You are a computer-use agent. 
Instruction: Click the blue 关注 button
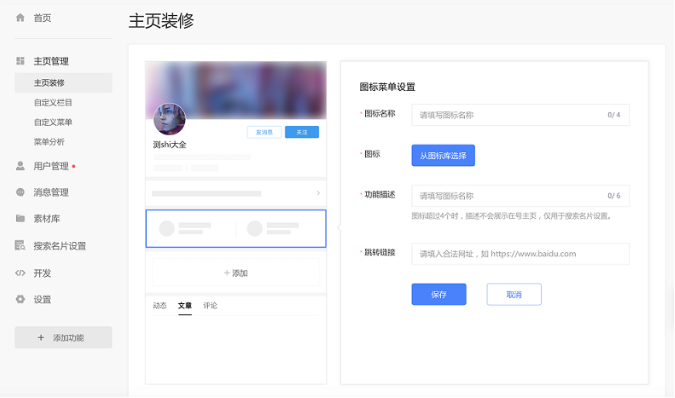click(302, 132)
